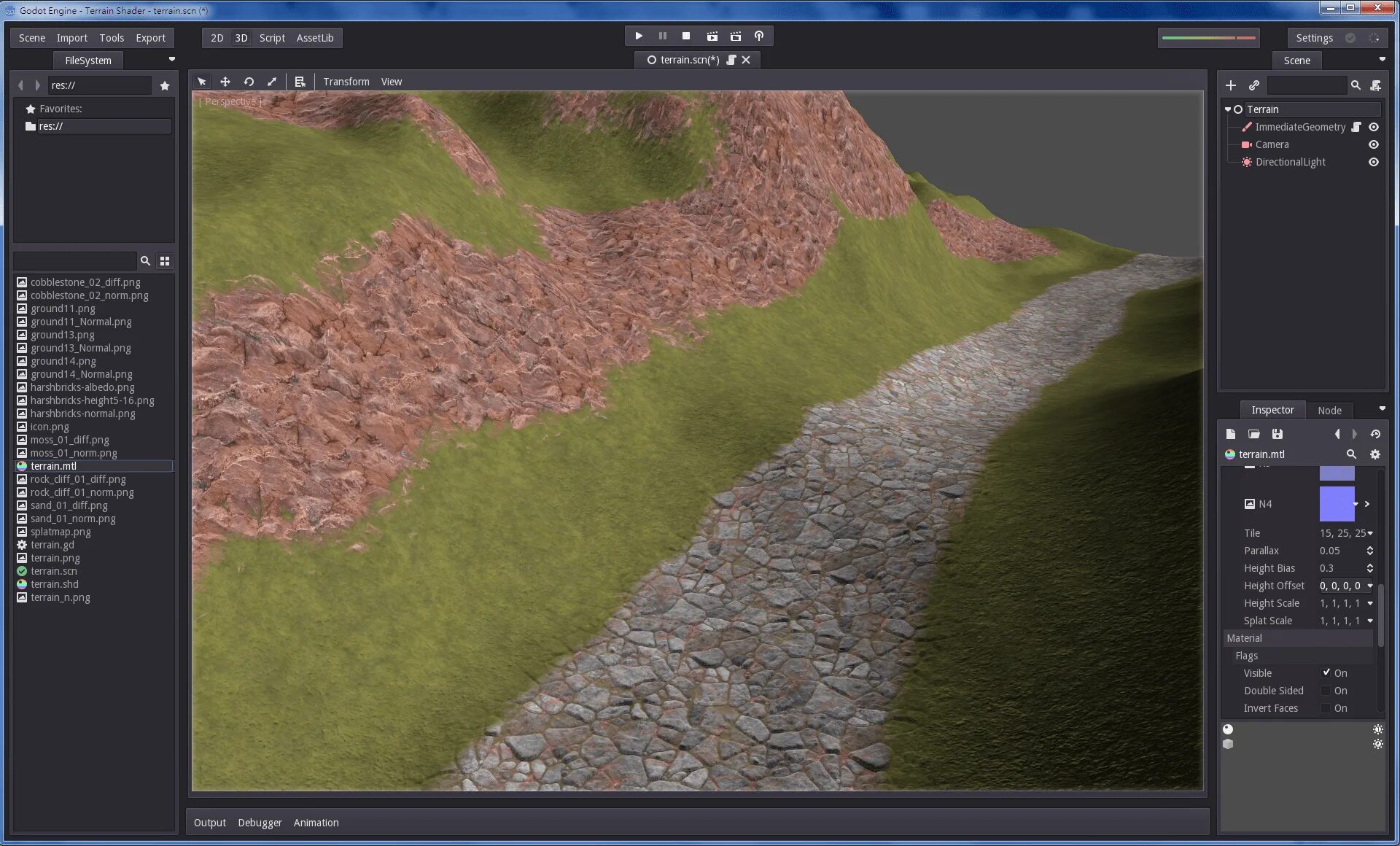This screenshot has height=846, width=1400.
Task: Select the 3D viewport mode
Action: [x=241, y=38]
